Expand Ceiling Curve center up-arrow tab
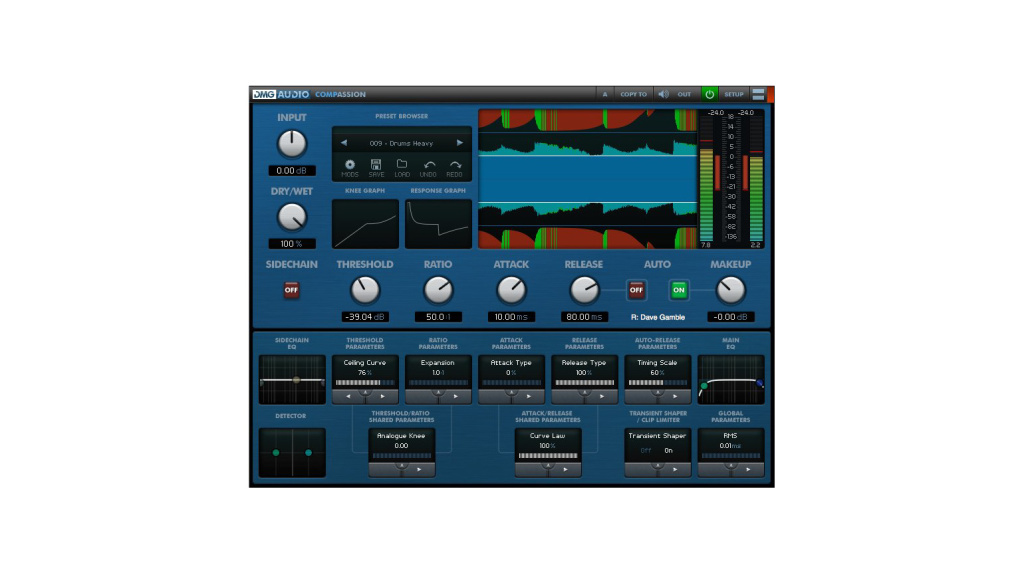Screen dimensions: 1024x565 (365, 394)
